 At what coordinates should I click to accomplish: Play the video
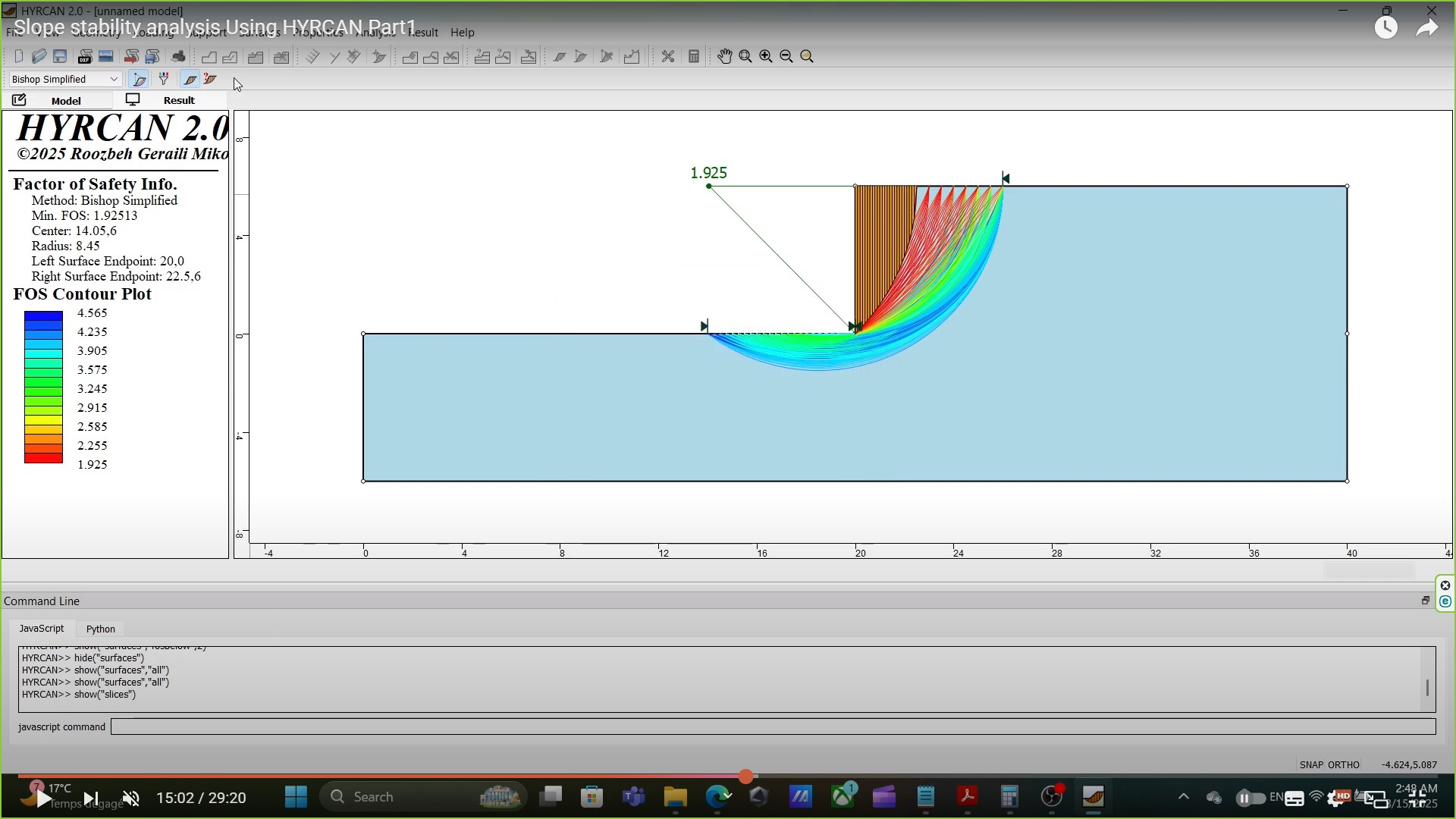point(43,798)
